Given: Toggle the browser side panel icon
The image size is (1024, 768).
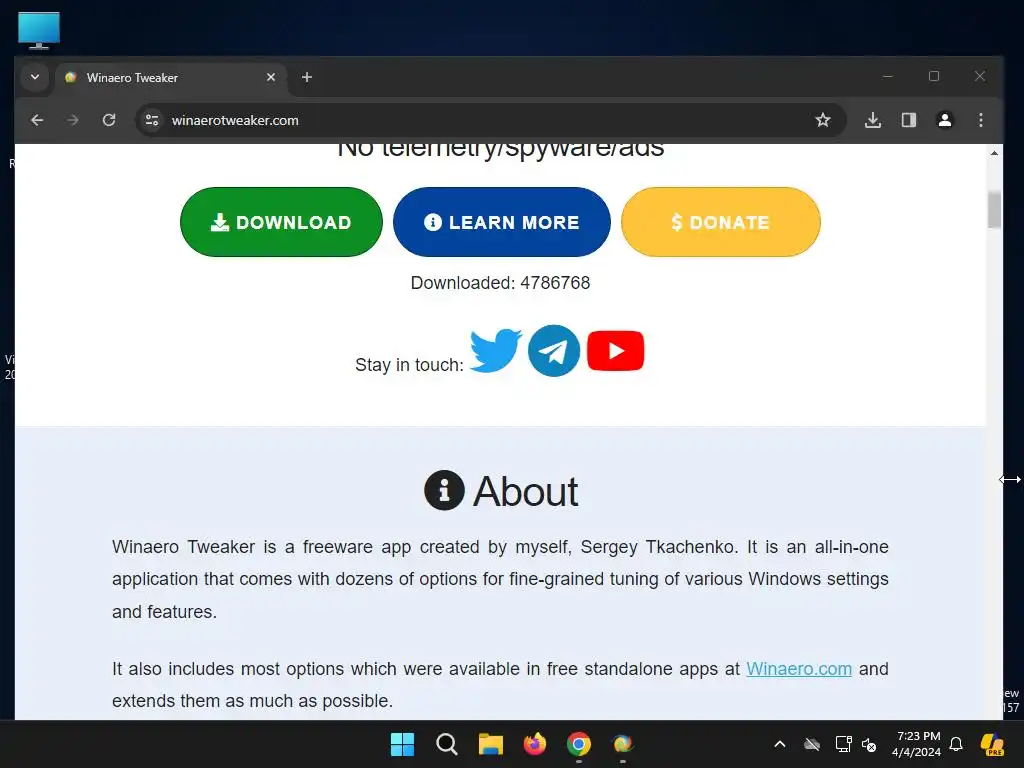Looking at the screenshot, I should tap(908, 120).
